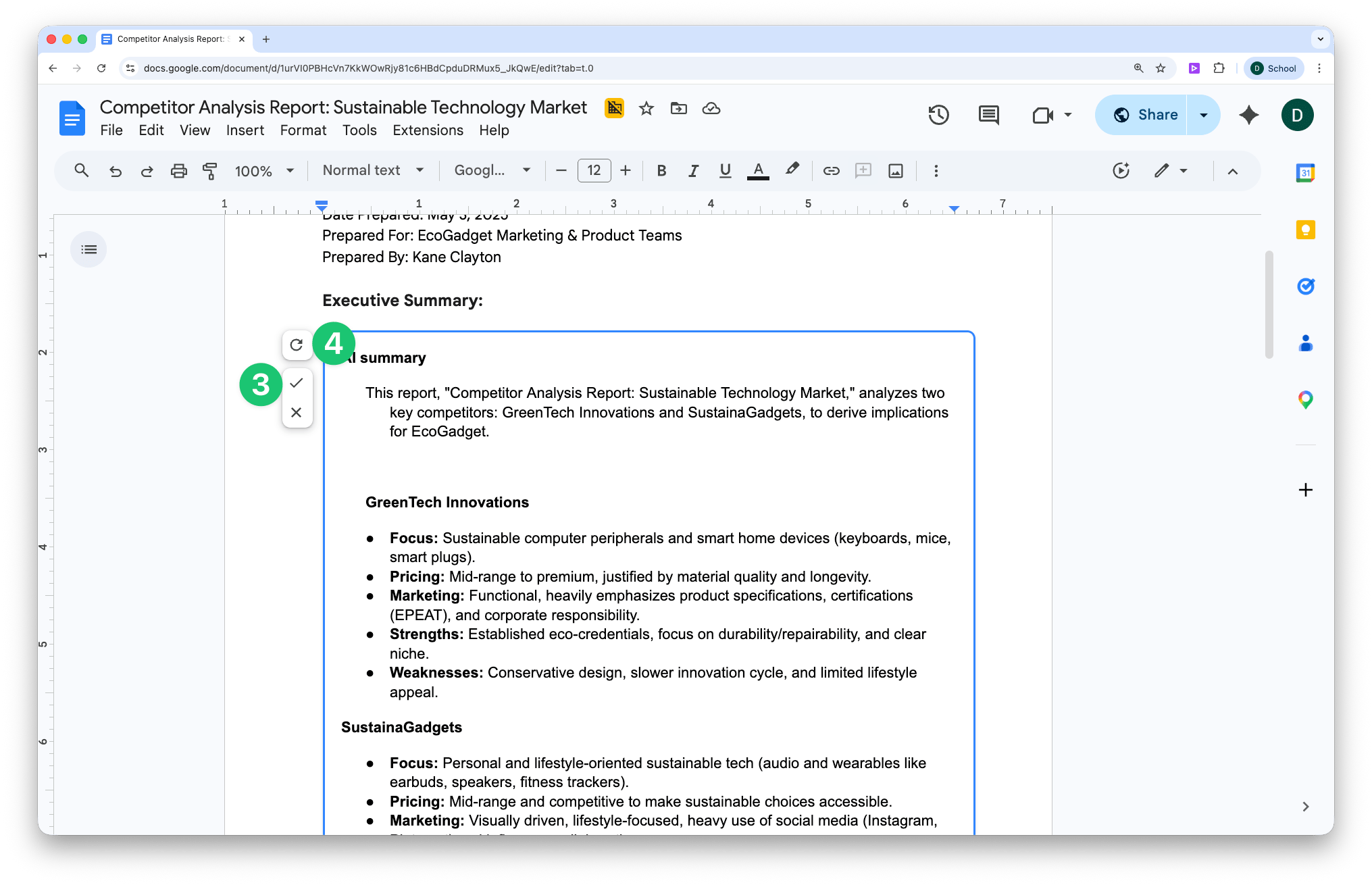The height and width of the screenshot is (885, 1372).
Task: Open version history clock icon
Action: tap(938, 115)
